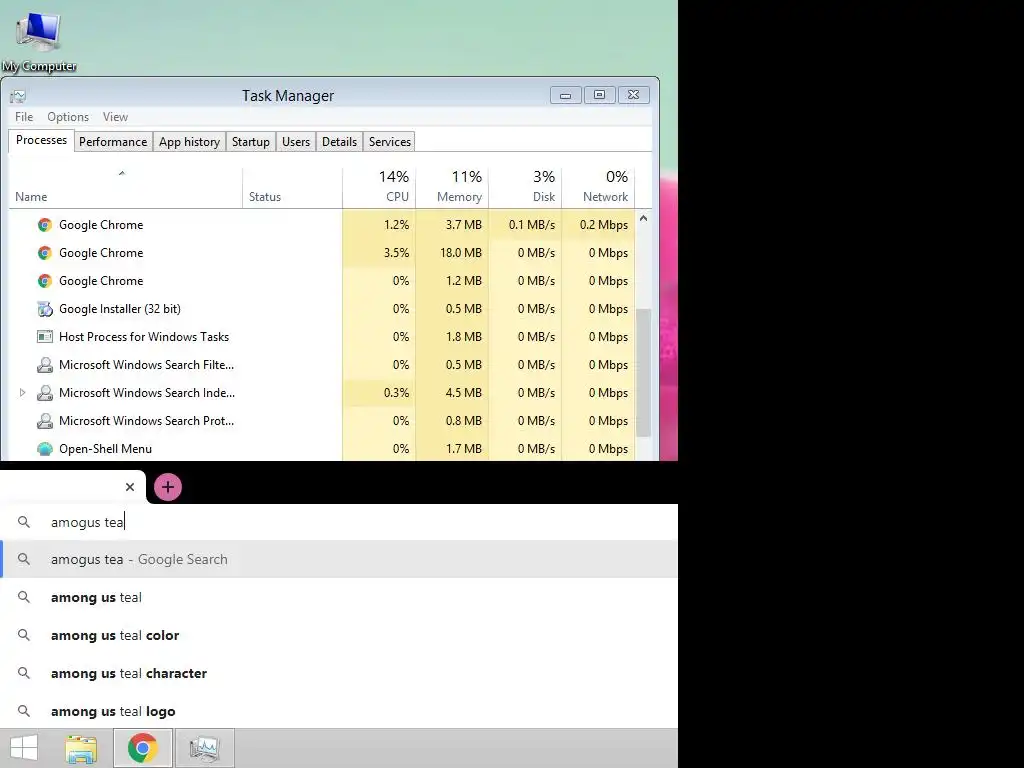Sort processes by Disk column
Image resolution: width=1024 pixels, height=768 pixels.
coord(526,186)
